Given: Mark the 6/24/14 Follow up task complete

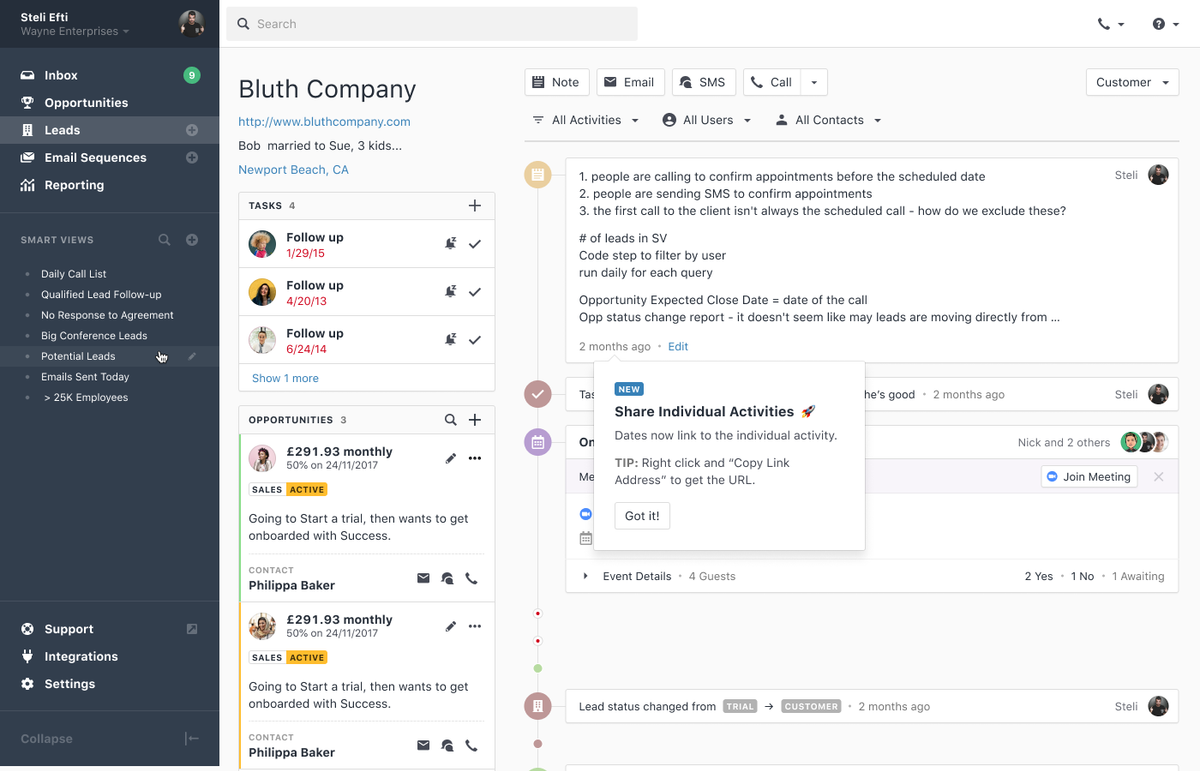Looking at the screenshot, I should 475,340.
